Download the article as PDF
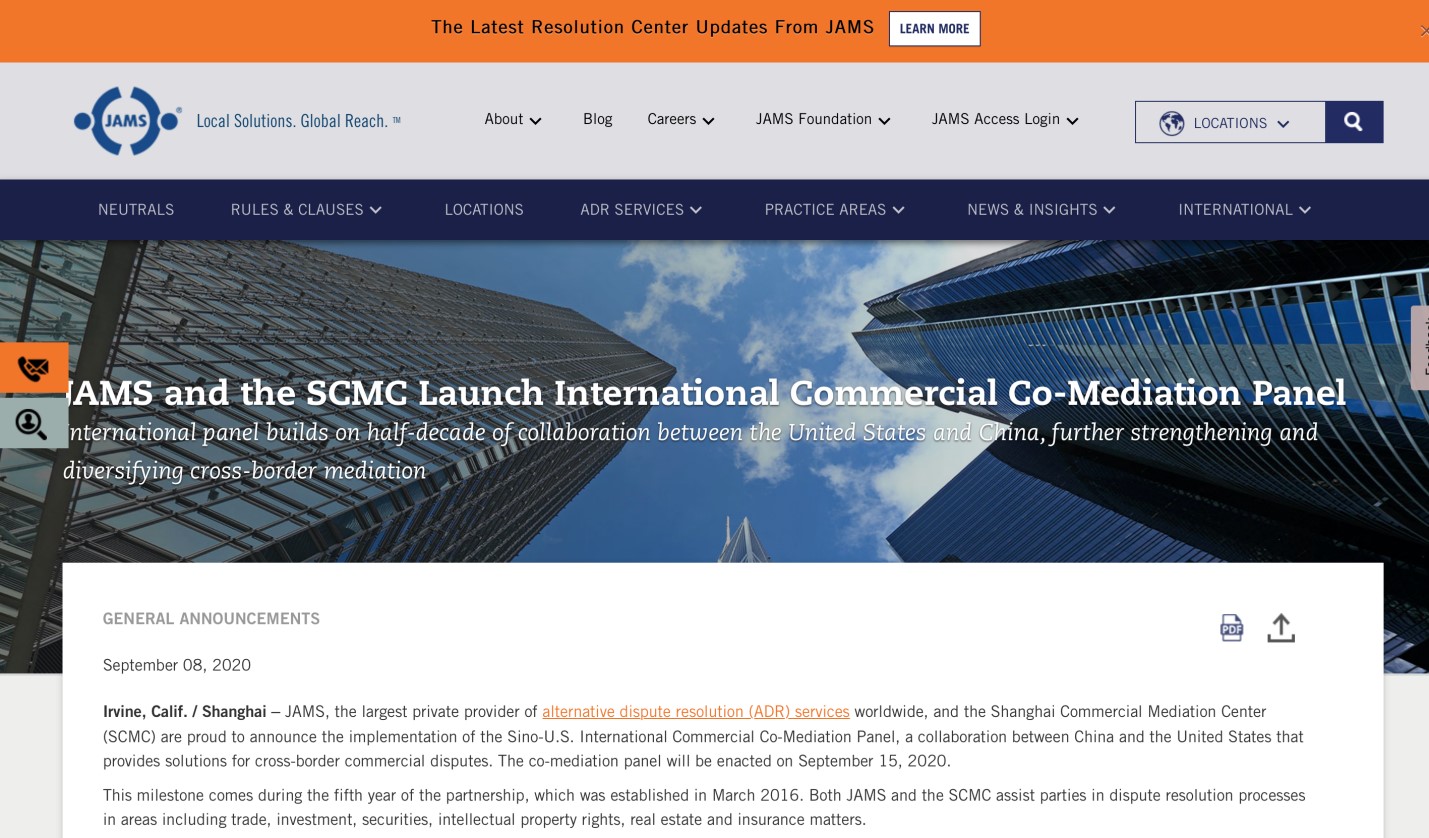This screenshot has width=1429, height=838. point(1231,627)
